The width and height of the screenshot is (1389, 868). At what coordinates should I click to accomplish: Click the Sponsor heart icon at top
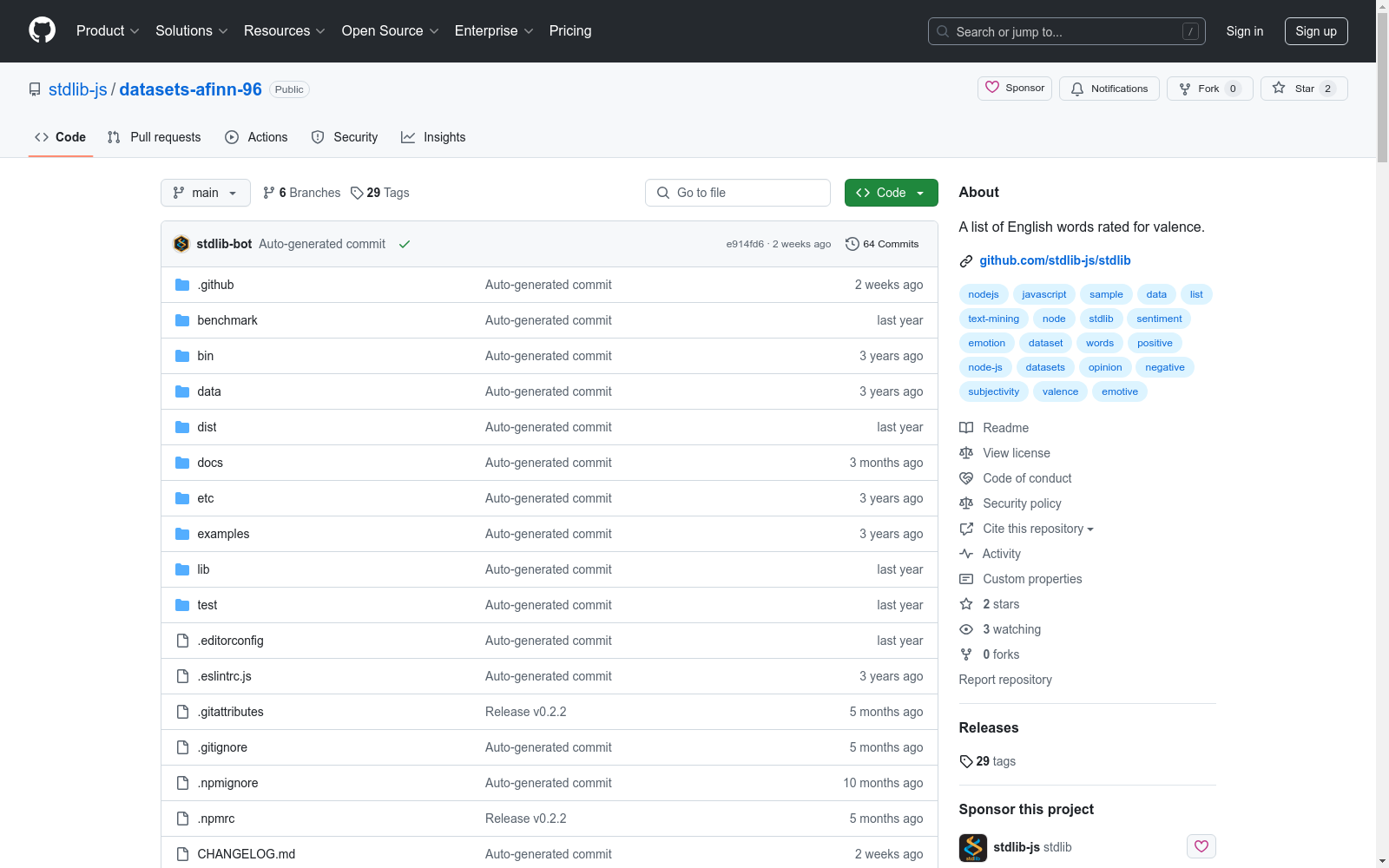[992, 88]
